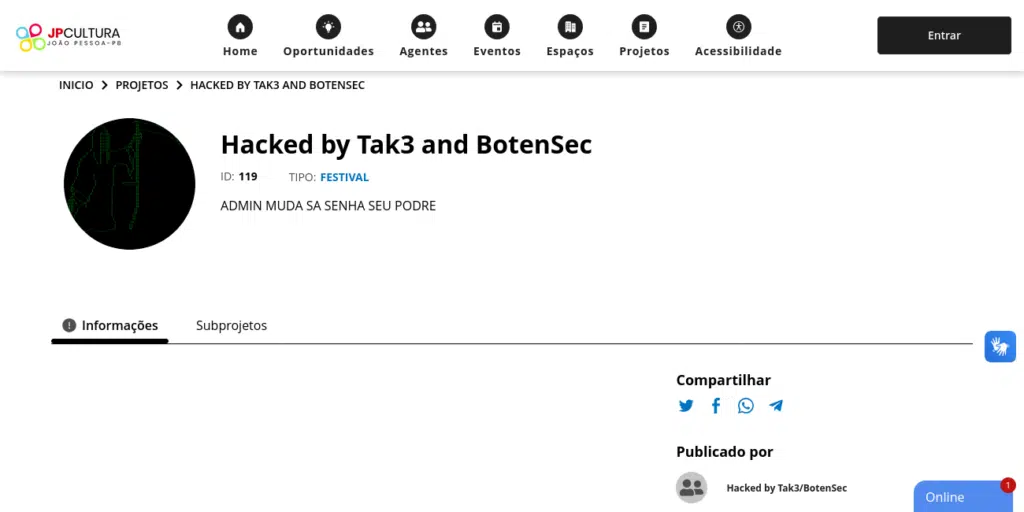Open the project avatar image

pos(129,184)
